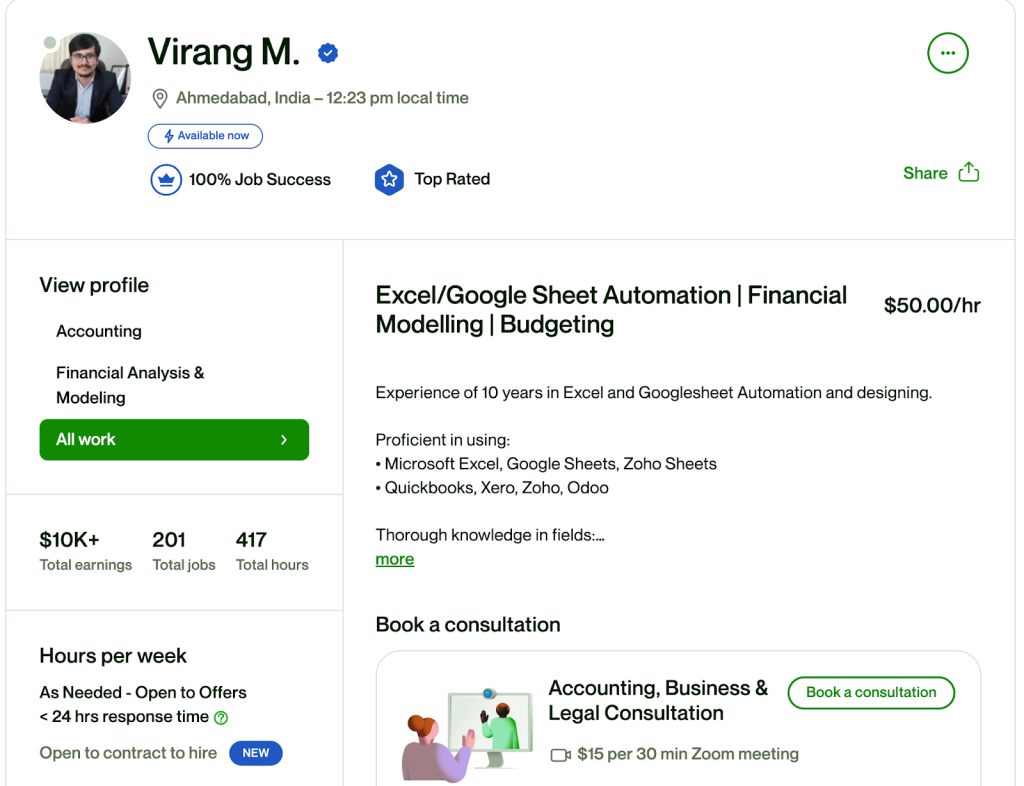Click the Top Rated star badge icon
This screenshot has height=786, width=1024.
point(388,180)
